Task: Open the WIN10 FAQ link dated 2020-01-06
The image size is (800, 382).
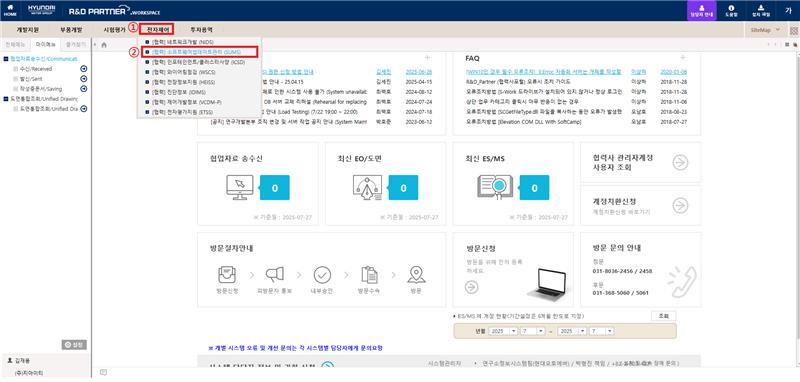Action: click(543, 71)
